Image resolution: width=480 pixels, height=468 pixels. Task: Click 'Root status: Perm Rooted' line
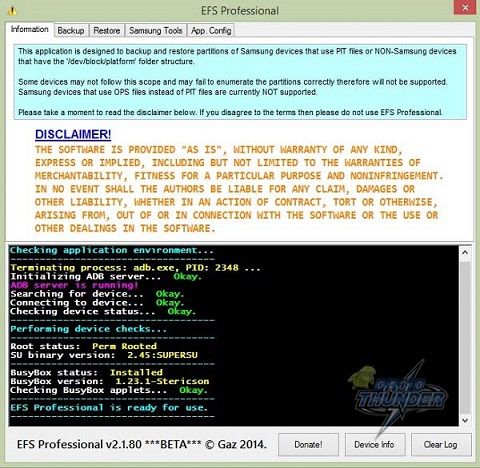[83, 346]
